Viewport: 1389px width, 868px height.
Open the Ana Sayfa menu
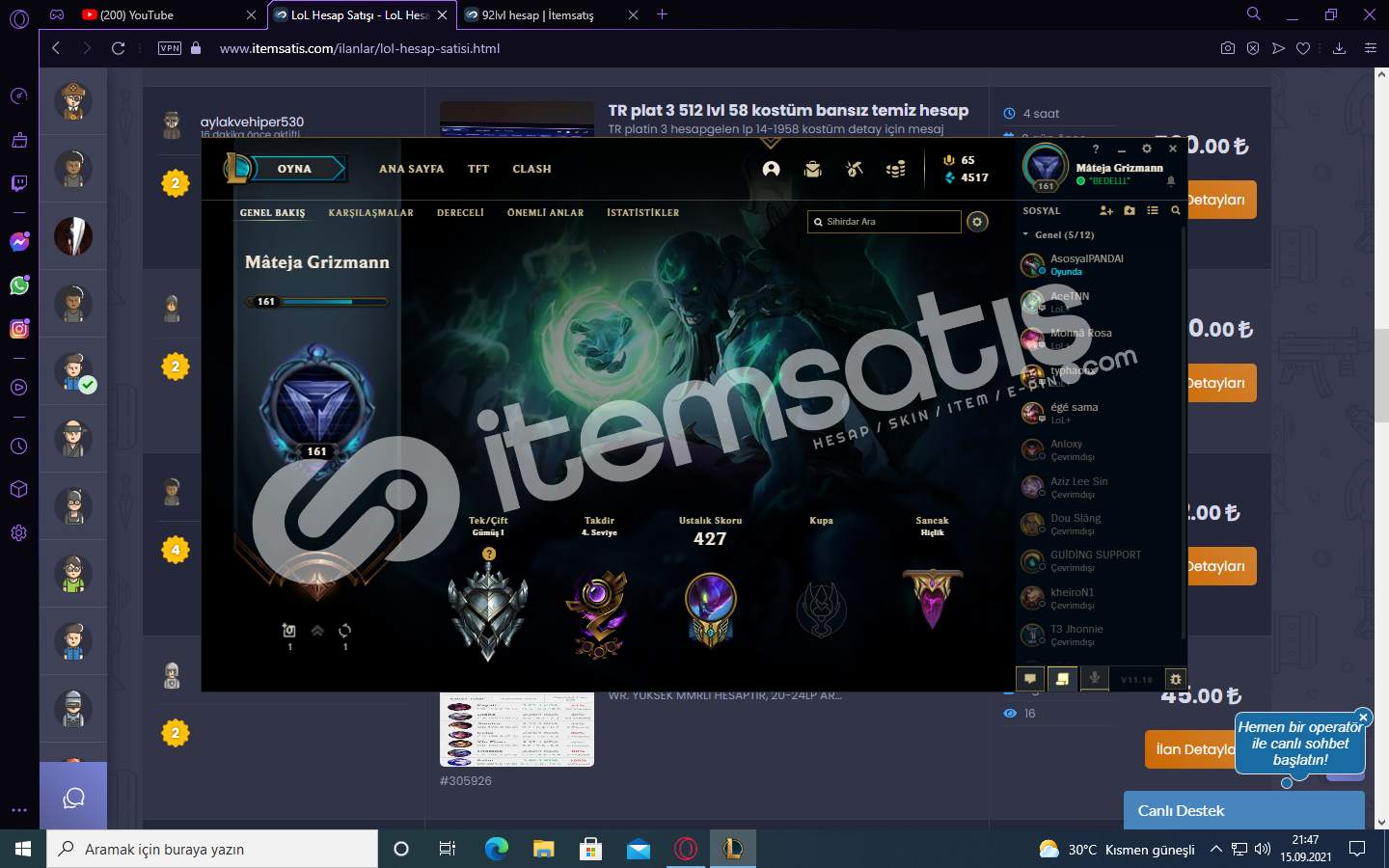[x=412, y=169]
